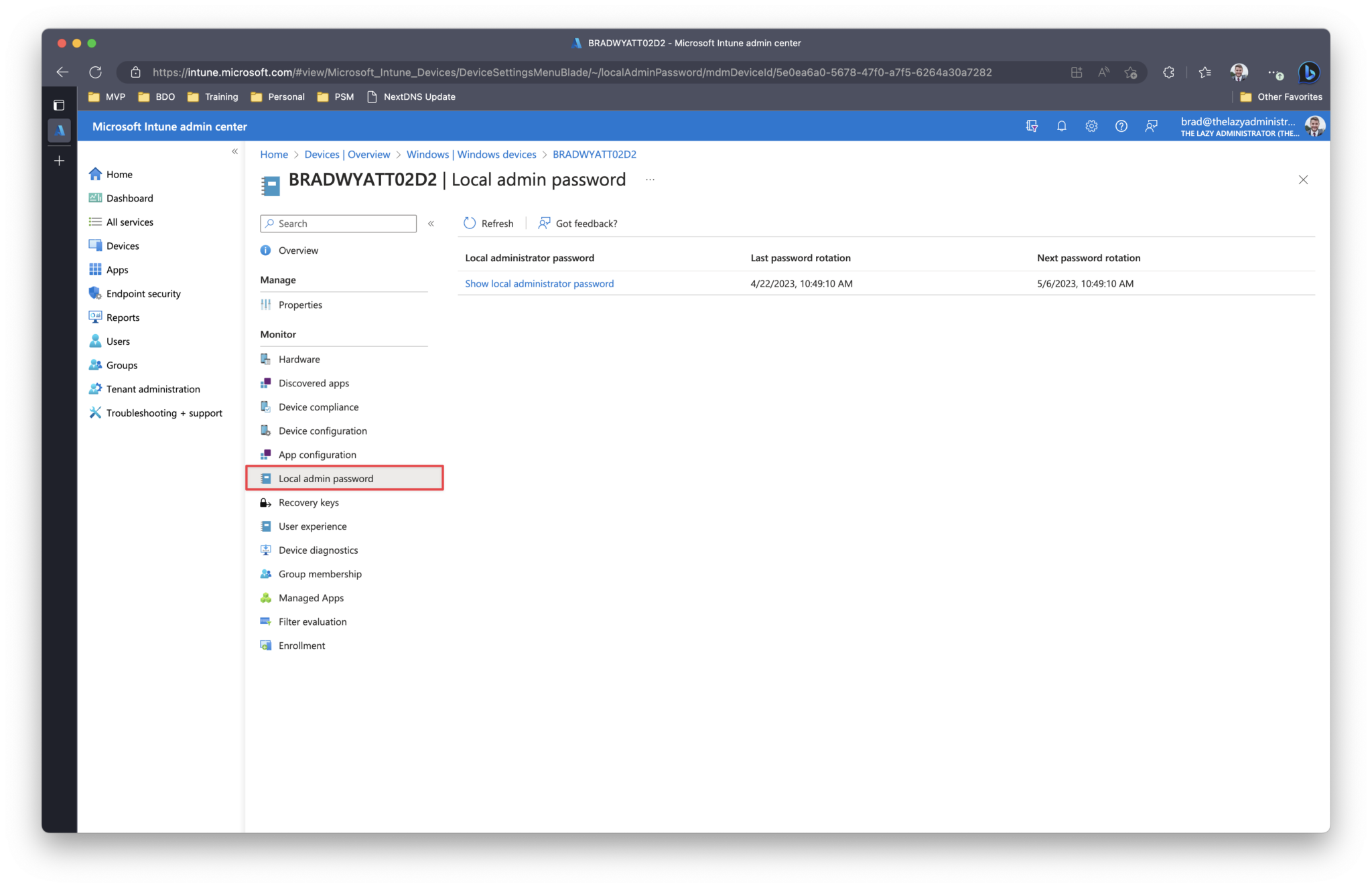Image resolution: width=1372 pixels, height=888 pixels.
Task: Click the Last password rotation column header
Action: coord(801,258)
